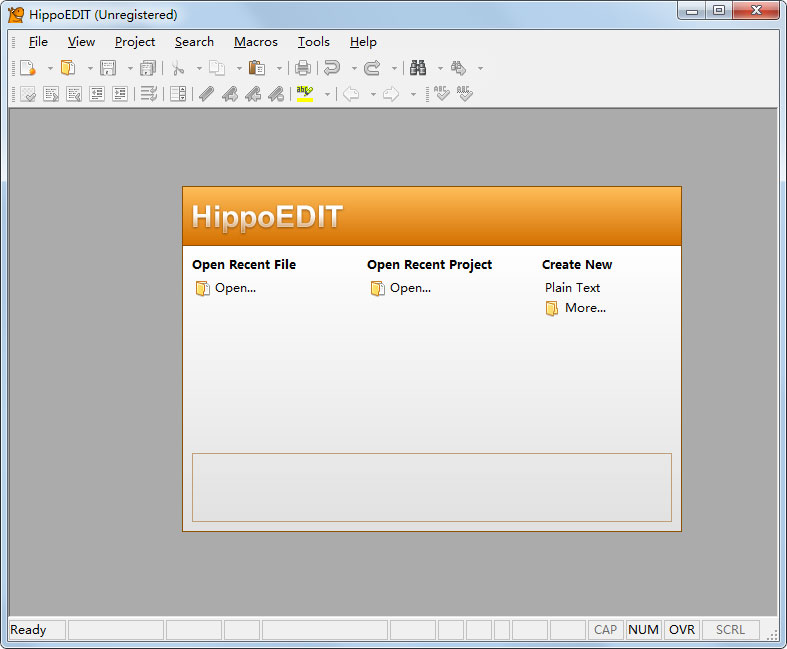Screen dimensions: 787x649
Task: Click Plain Text under Create New
Action: 573,288
